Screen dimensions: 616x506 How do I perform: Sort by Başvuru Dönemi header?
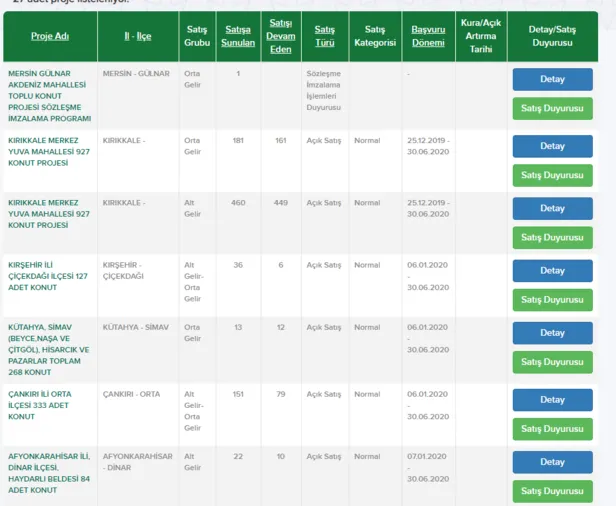[x=428, y=36]
